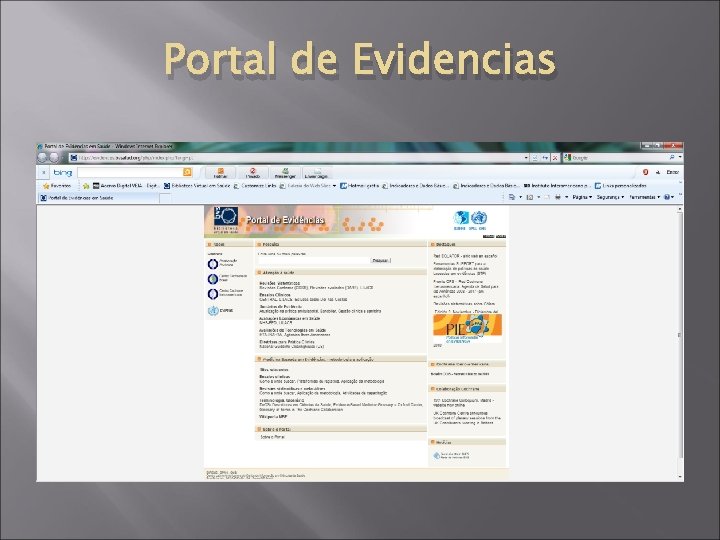Click the magnifier icon in Google search box
The width and height of the screenshot is (720, 540).
(672, 158)
